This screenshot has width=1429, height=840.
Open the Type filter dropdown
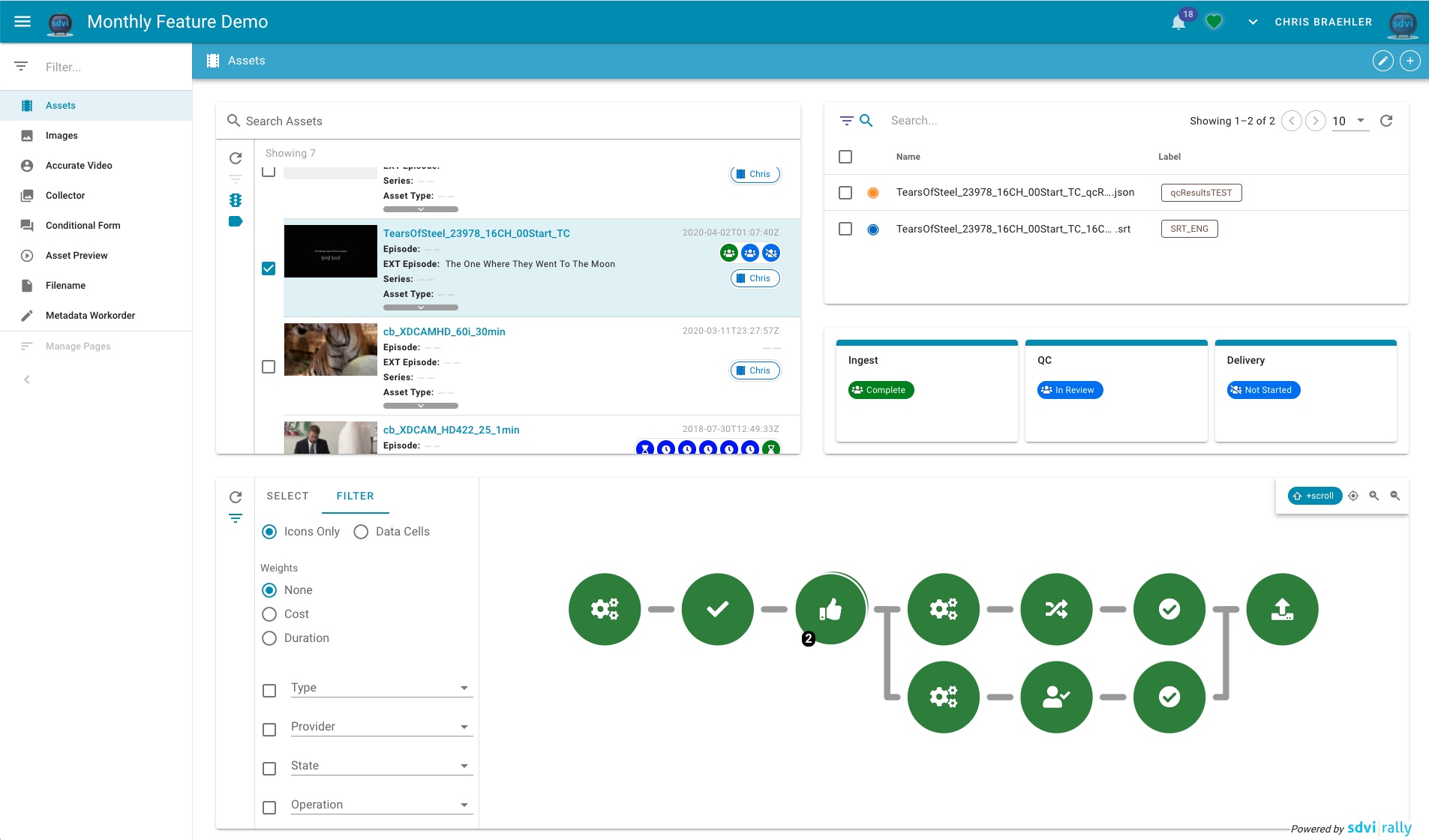[x=381, y=688]
